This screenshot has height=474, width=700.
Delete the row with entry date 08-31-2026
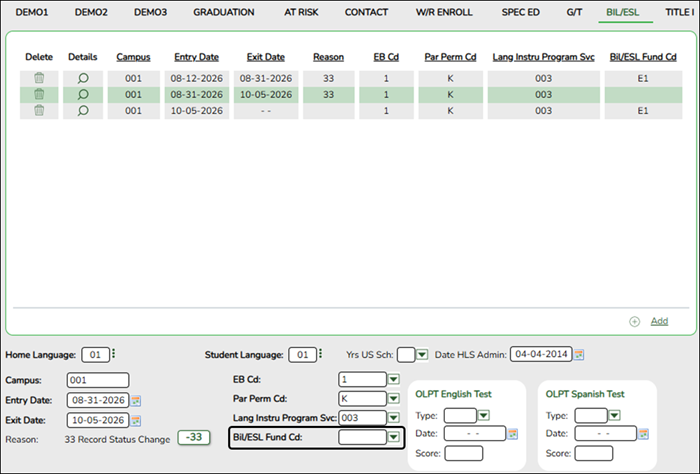39,94
